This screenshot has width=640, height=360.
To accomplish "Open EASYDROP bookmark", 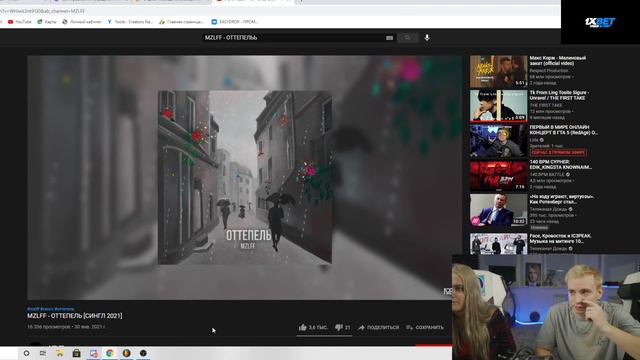I will [235, 22].
